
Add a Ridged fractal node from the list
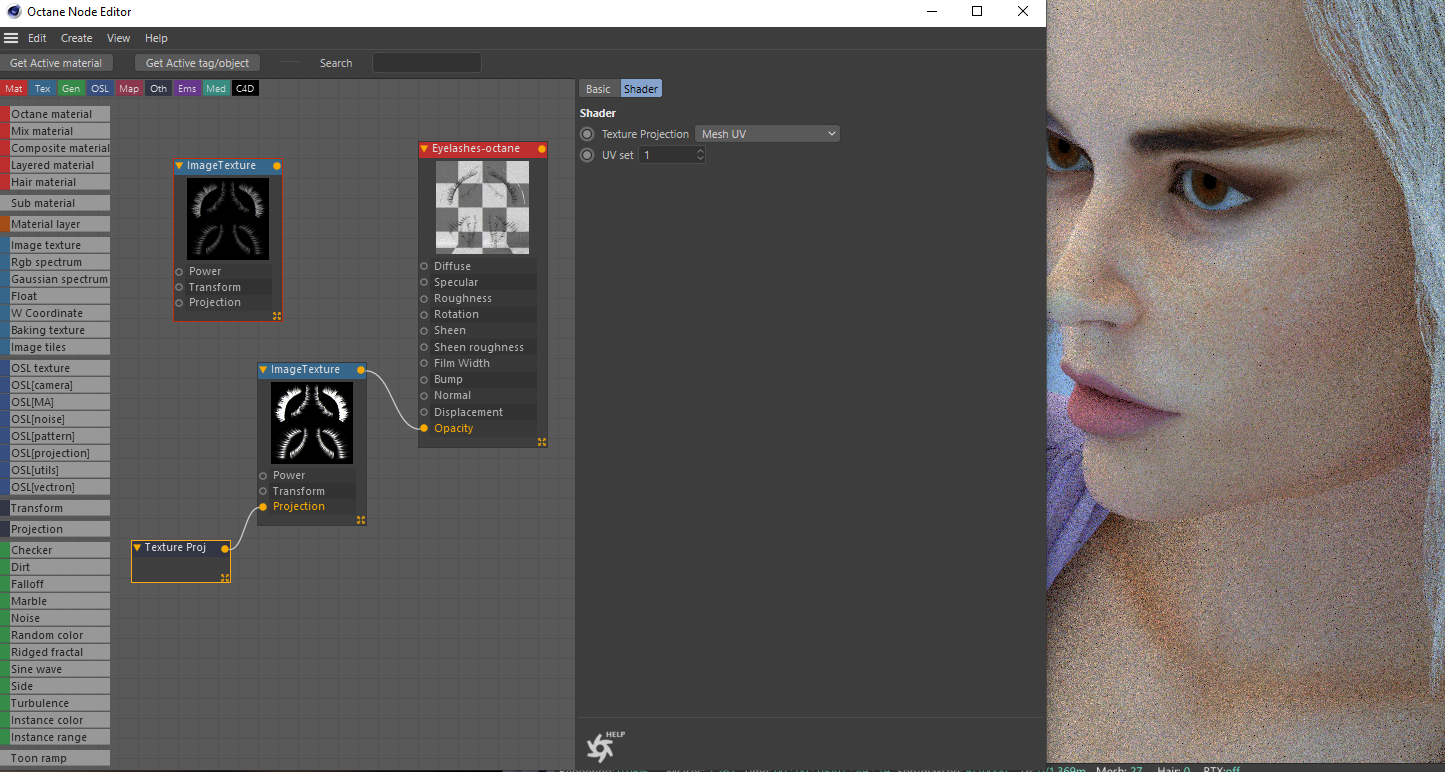click(x=55, y=652)
